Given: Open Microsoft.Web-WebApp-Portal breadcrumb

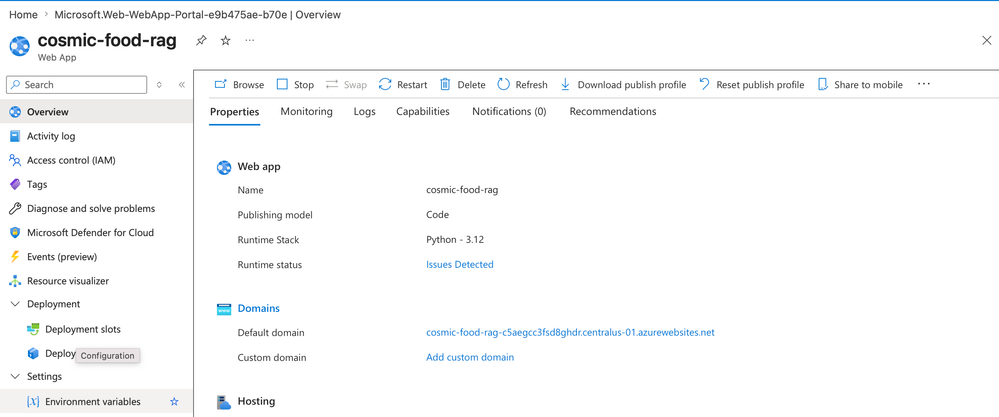Looking at the screenshot, I should [x=198, y=15].
